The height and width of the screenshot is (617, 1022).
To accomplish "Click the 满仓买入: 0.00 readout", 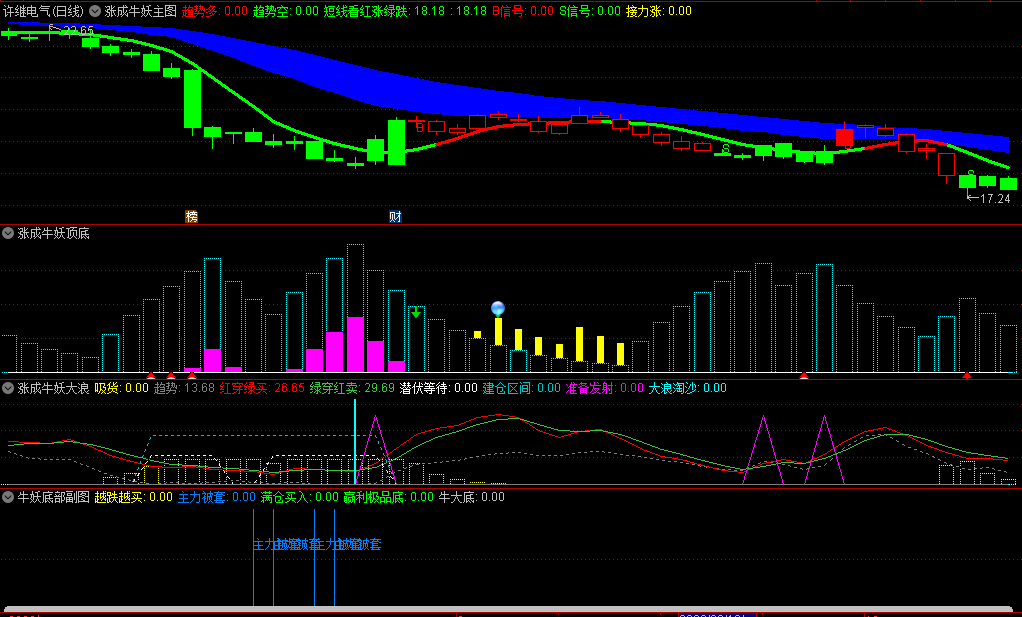I will pyautogui.click(x=300, y=497).
